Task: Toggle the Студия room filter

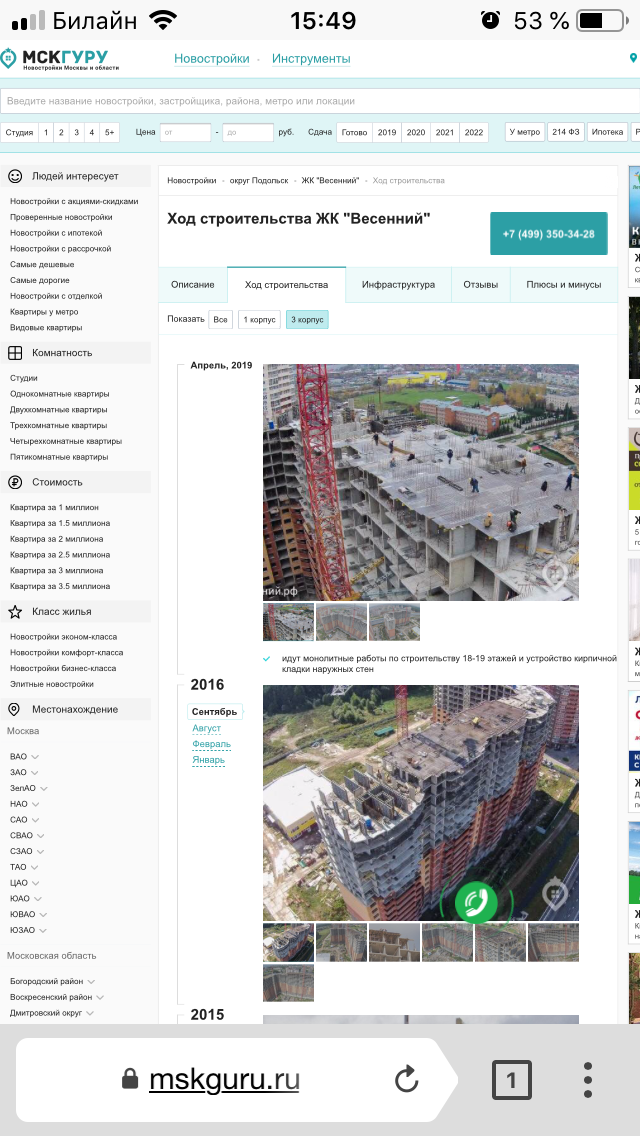Action: [x=19, y=132]
